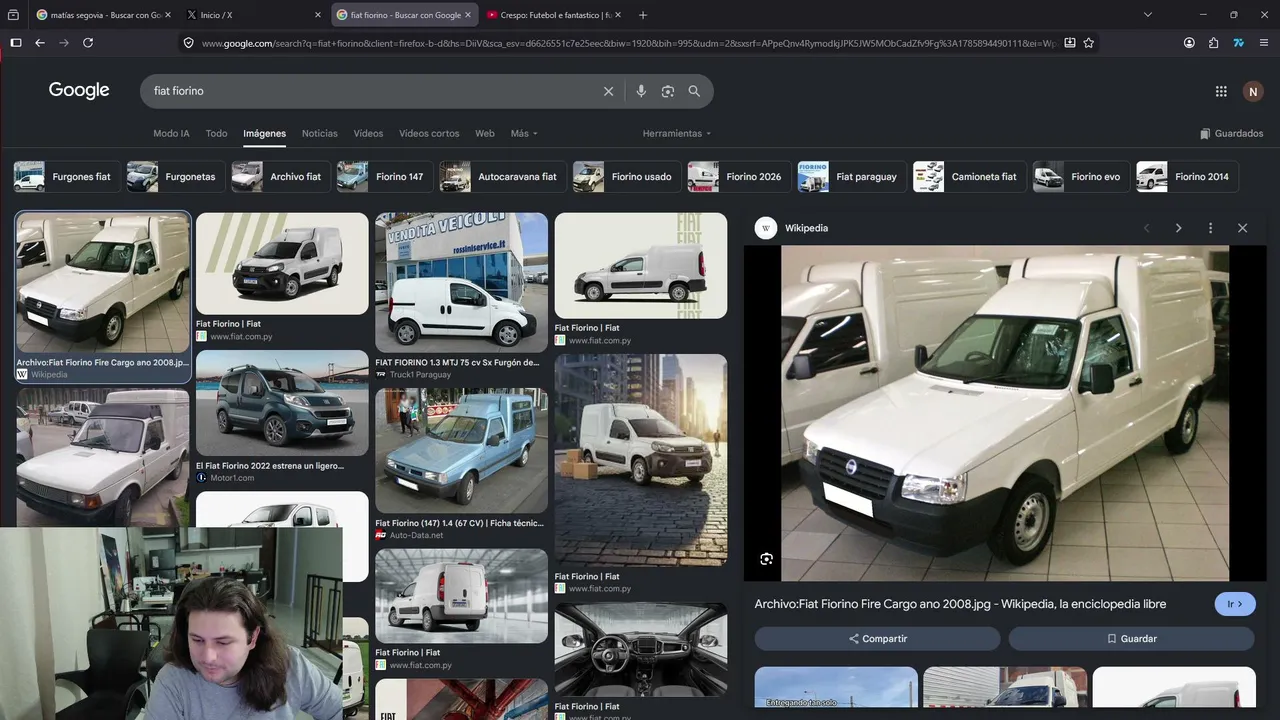Screen dimensions: 1280x720
Task: Close the 'Inicio / X' tab
Action: tap(318, 15)
